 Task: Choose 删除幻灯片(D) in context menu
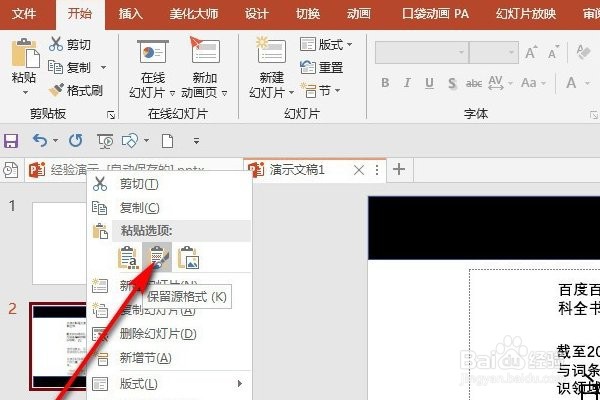170,334
